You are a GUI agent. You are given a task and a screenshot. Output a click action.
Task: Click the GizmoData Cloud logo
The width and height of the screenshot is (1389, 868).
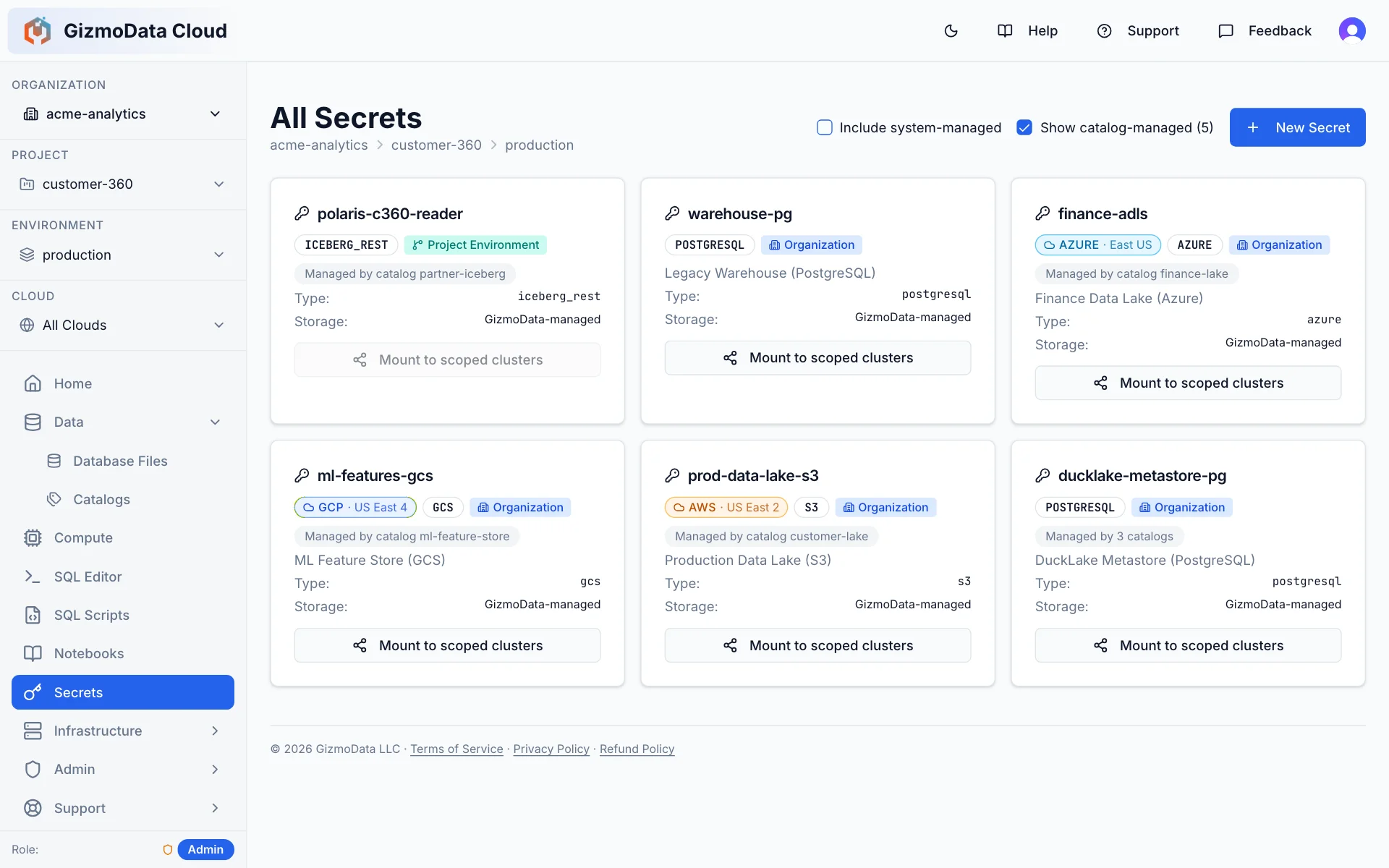coord(37,30)
